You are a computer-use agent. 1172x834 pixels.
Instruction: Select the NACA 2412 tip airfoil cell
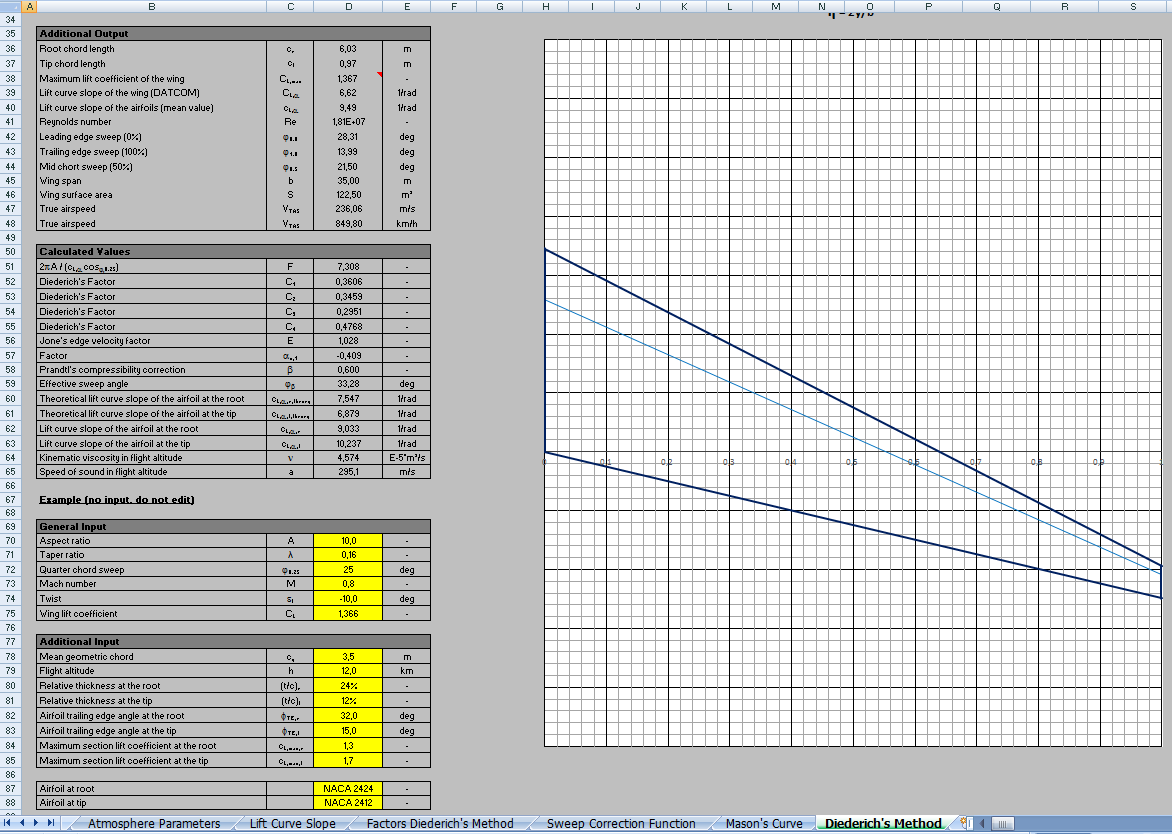click(348, 803)
